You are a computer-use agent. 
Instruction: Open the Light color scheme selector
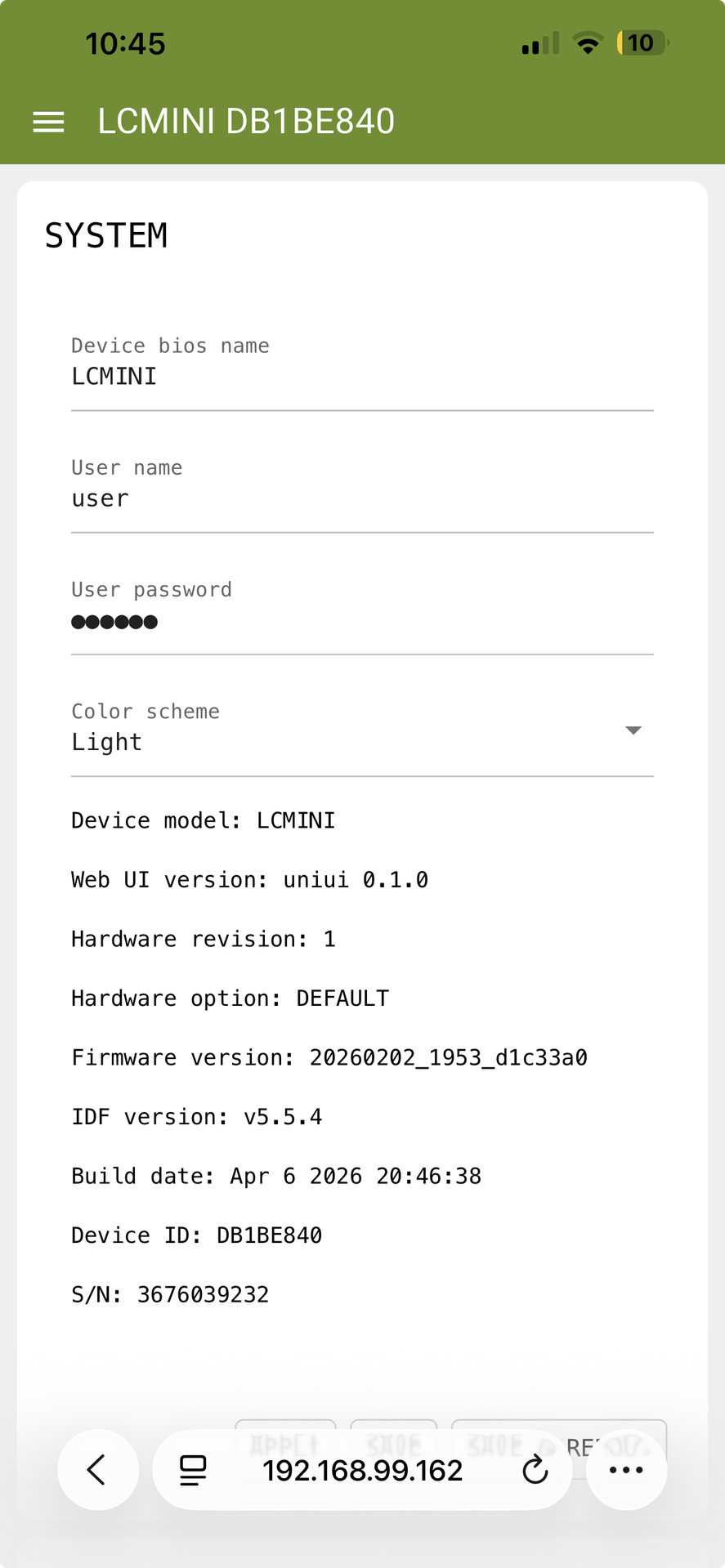[x=362, y=730]
